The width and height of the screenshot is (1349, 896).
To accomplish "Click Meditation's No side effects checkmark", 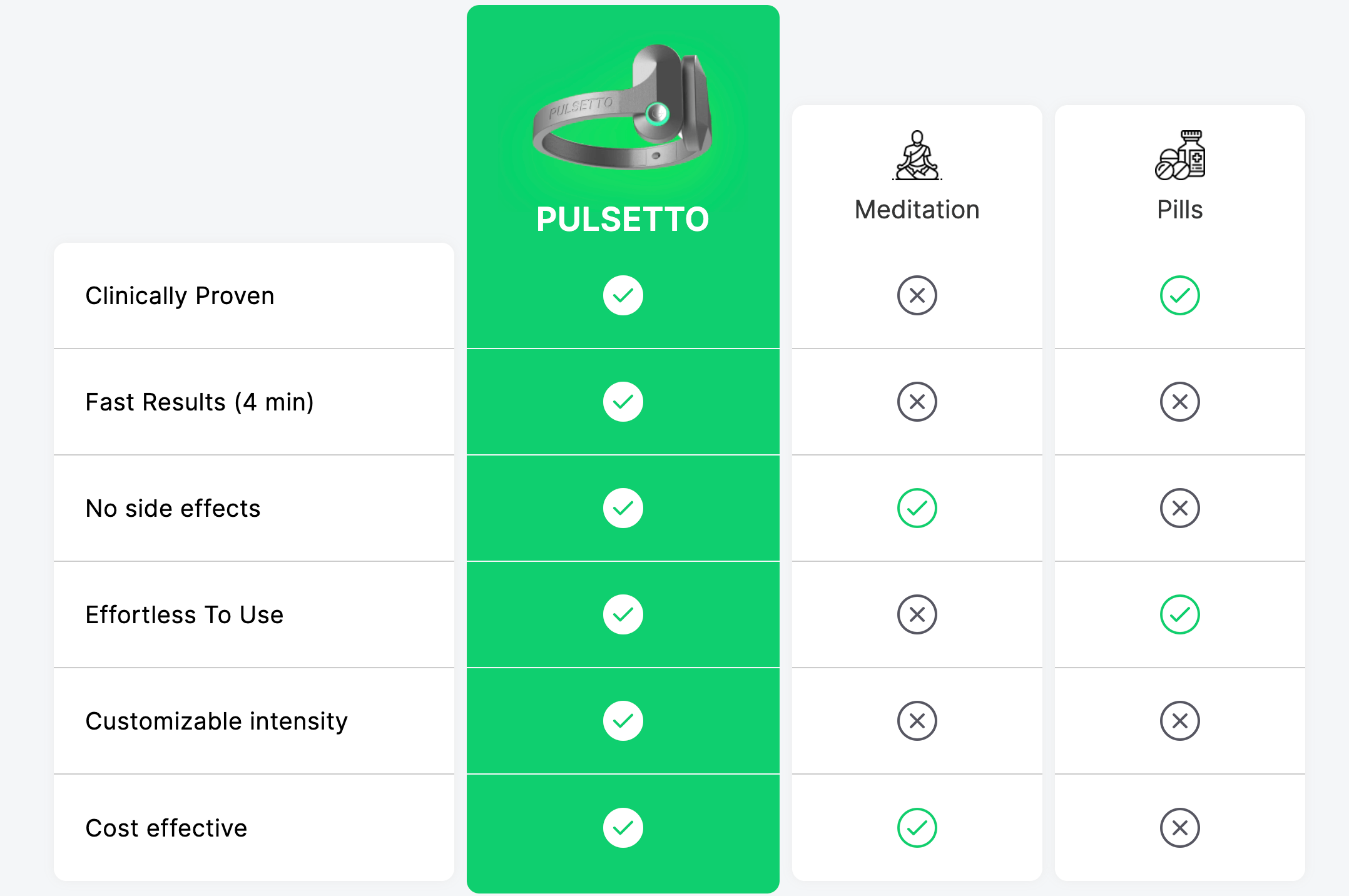I will click(x=917, y=508).
